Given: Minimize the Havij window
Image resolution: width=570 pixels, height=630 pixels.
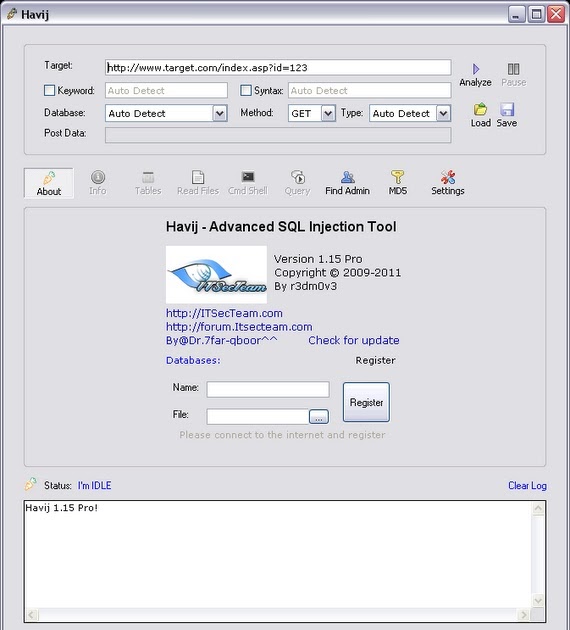Looking at the screenshot, I should (x=517, y=14).
